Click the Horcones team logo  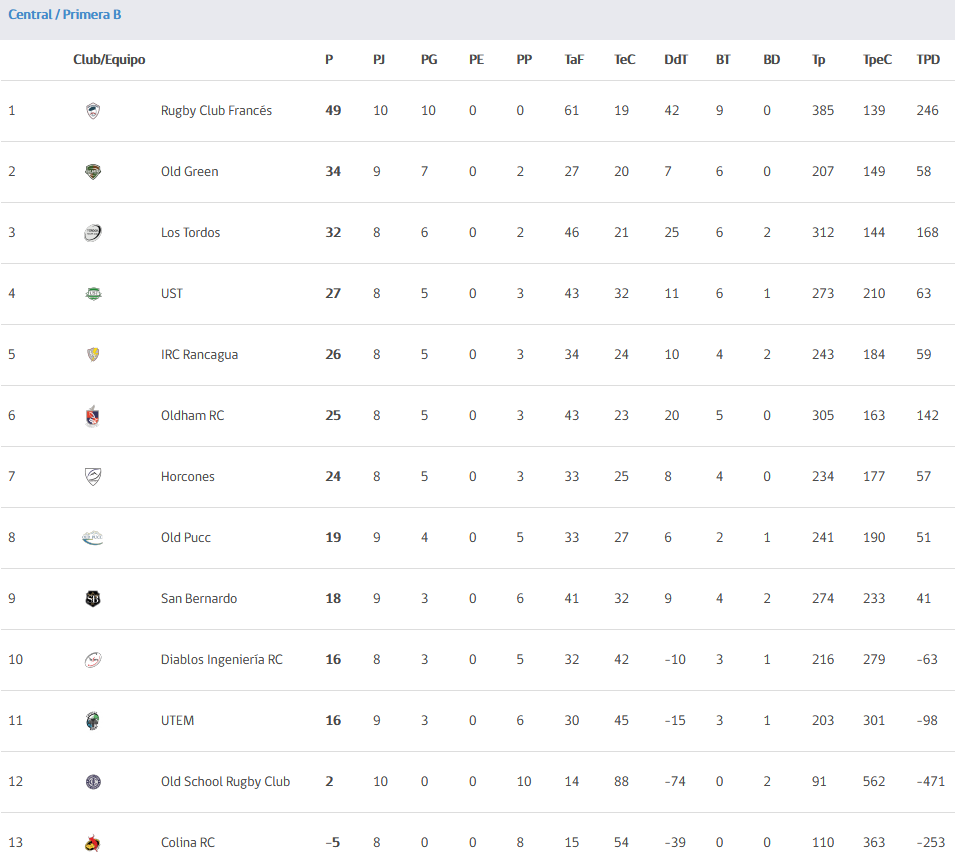click(93, 477)
